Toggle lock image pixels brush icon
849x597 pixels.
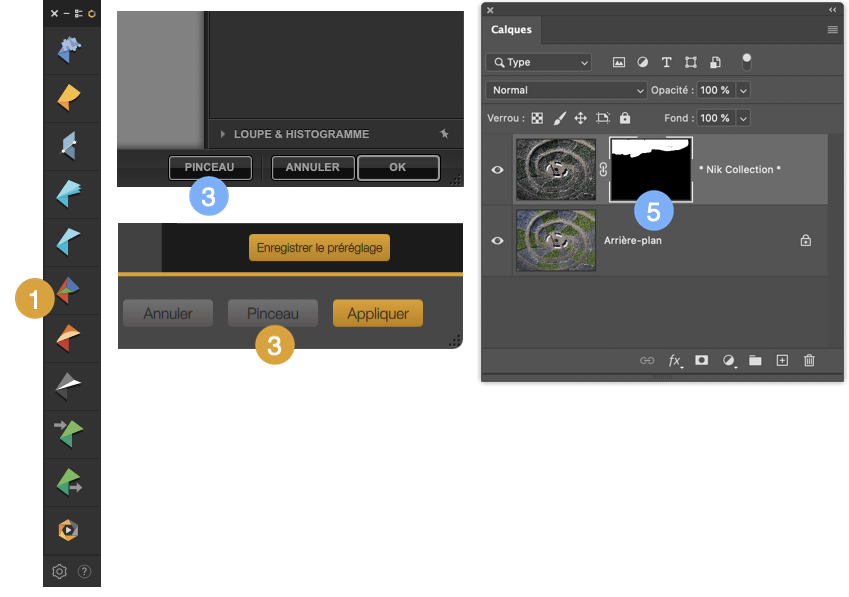coord(560,119)
